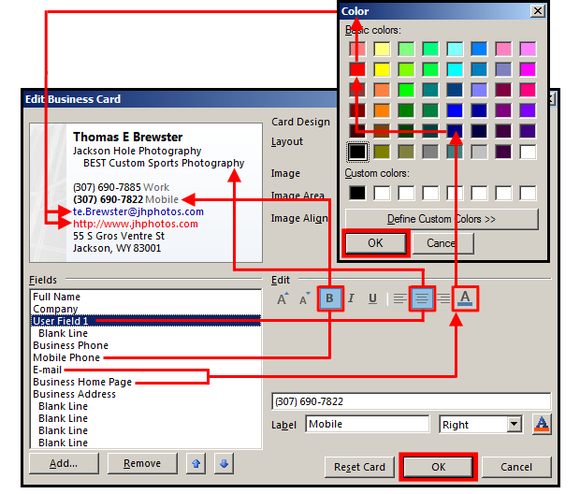Click the Decrease Font Size icon

pos(304,299)
